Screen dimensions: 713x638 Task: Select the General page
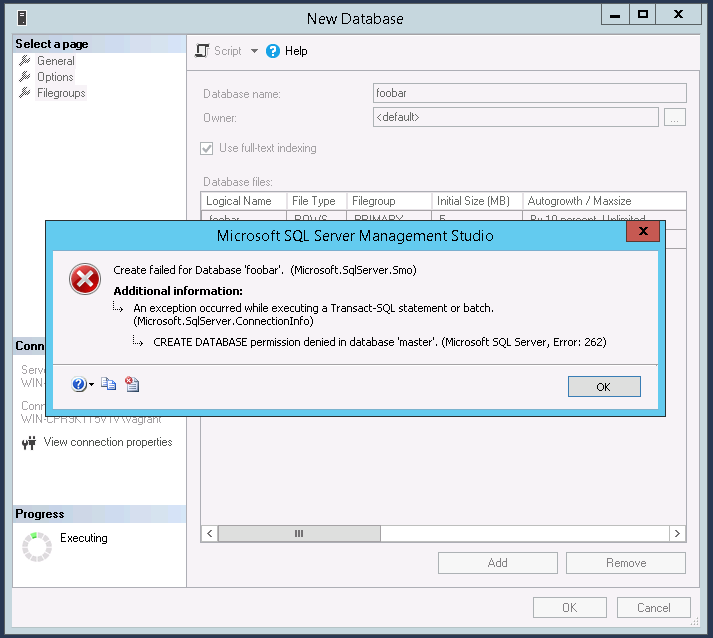(55, 61)
